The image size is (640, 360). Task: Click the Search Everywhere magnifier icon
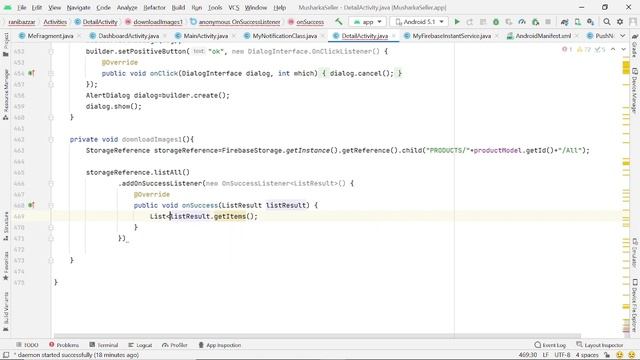point(607,22)
